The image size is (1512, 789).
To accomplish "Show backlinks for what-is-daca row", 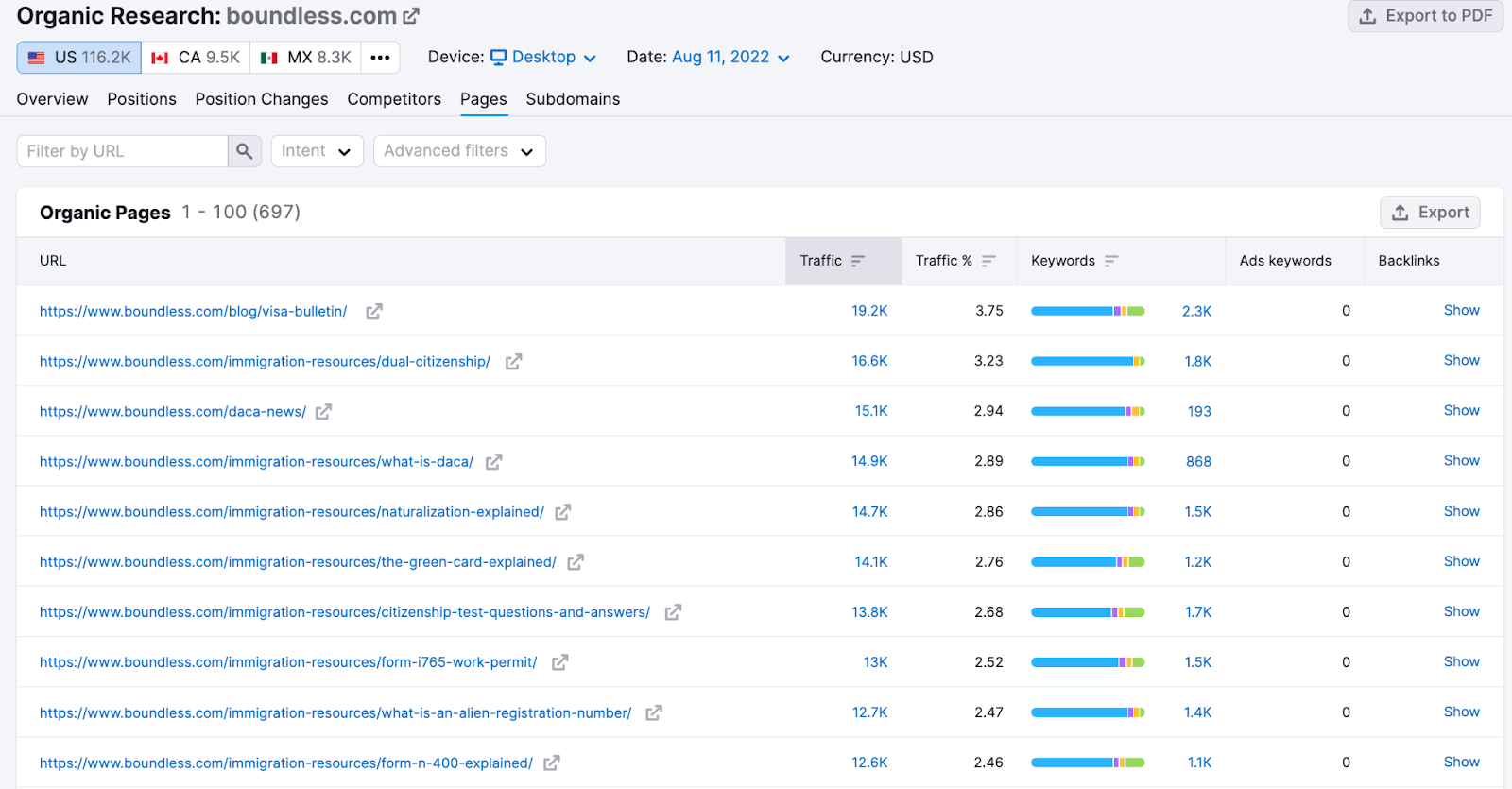I will pyautogui.click(x=1461, y=461).
